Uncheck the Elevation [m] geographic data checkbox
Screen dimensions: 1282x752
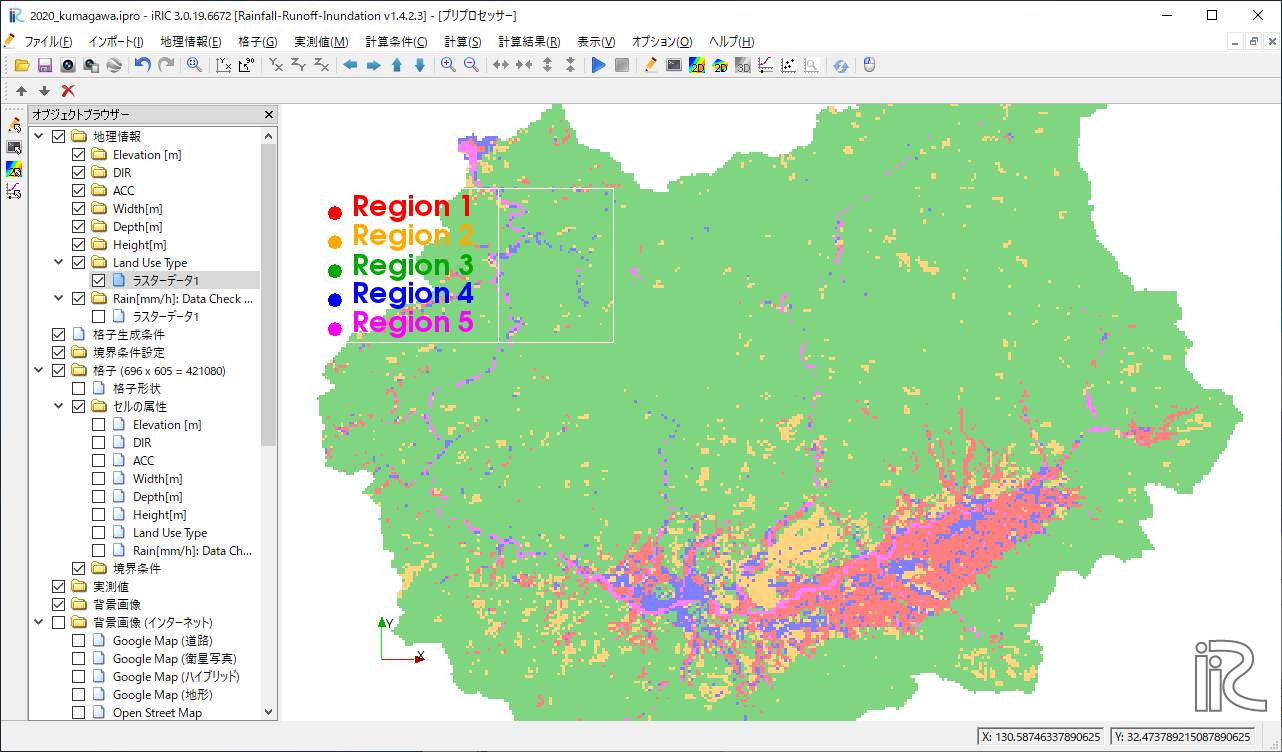[78, 155]
